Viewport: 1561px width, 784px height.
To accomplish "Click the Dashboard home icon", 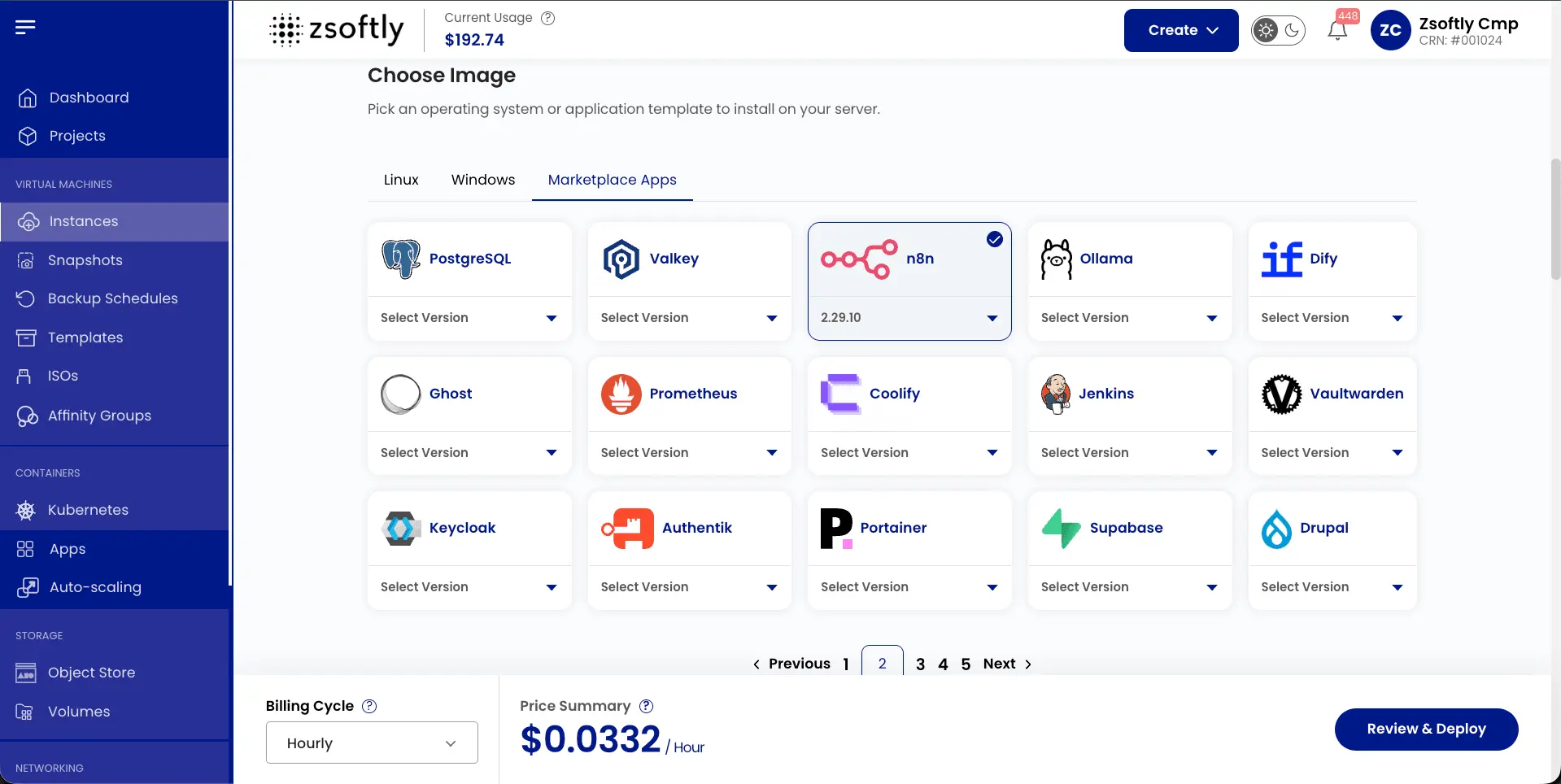I will (28, 98).
